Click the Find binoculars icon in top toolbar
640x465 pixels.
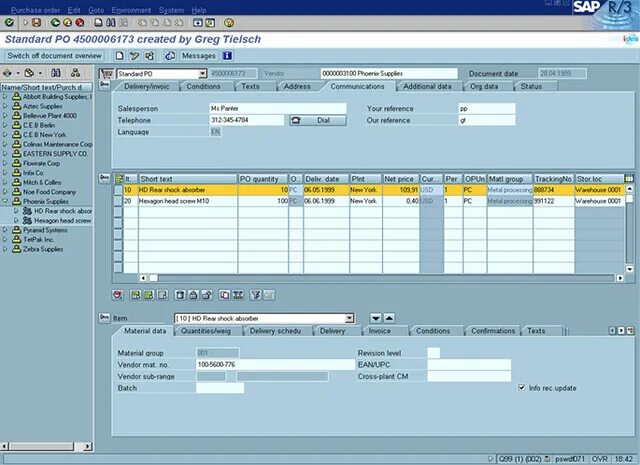[x=111, y=22]
